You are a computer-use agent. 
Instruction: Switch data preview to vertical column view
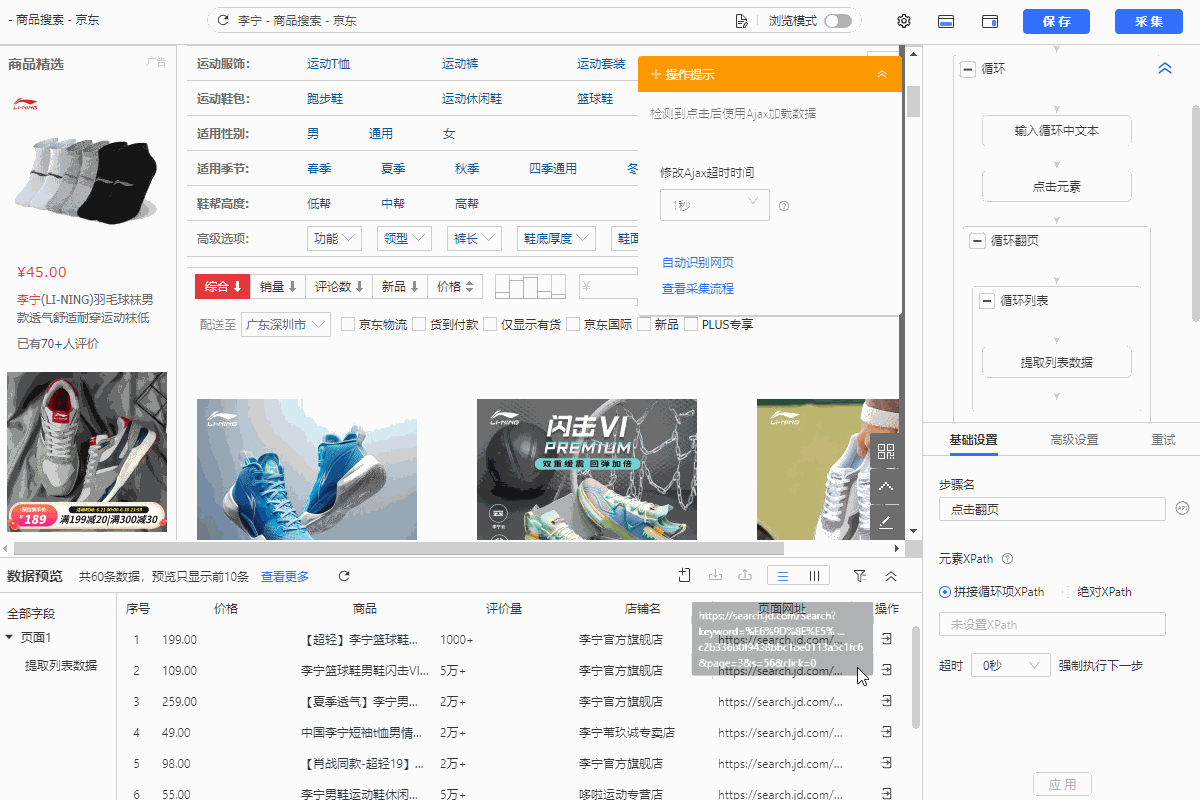[814, 575]
